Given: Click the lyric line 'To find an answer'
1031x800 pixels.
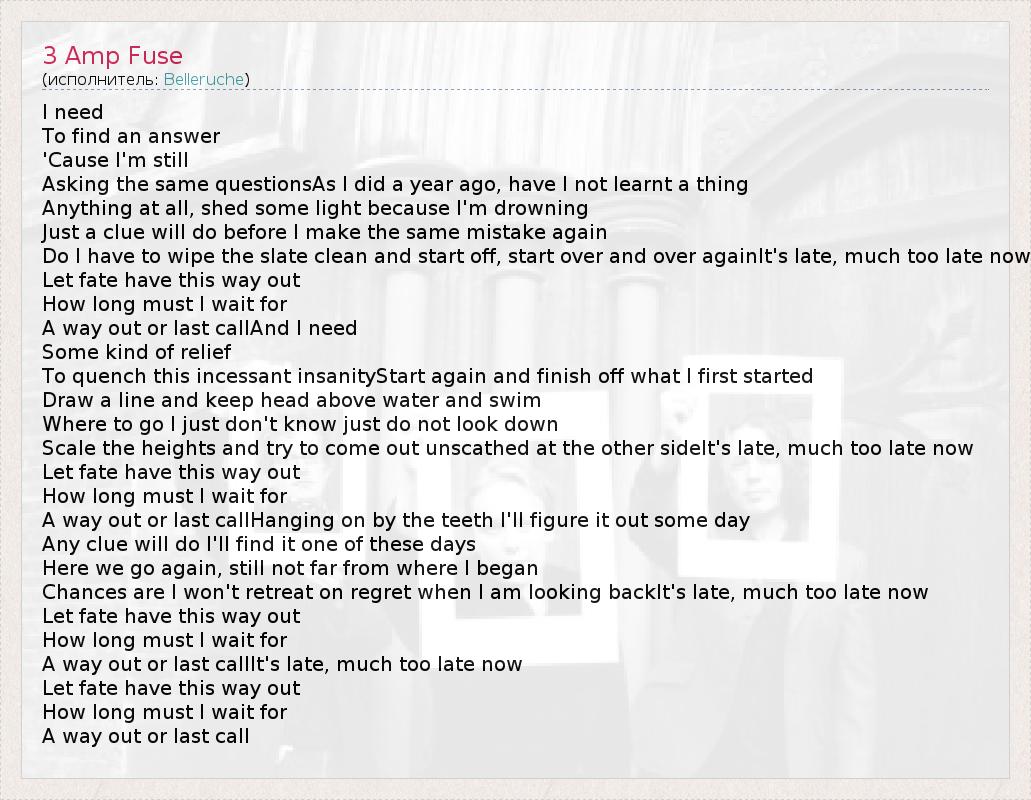Looking at the screenshot, I should point(131,136).
